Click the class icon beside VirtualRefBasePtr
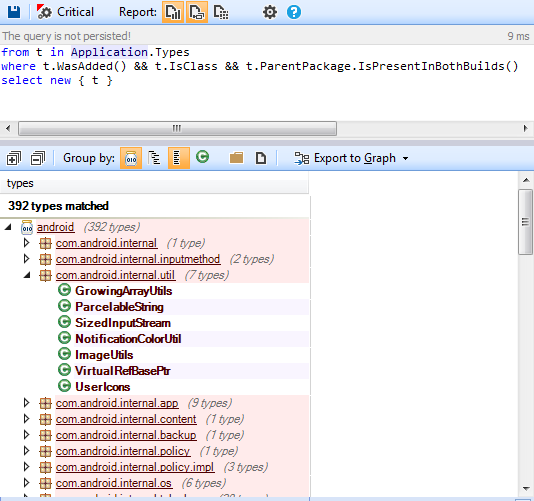534x501 pixels. [x=64, y=370]
